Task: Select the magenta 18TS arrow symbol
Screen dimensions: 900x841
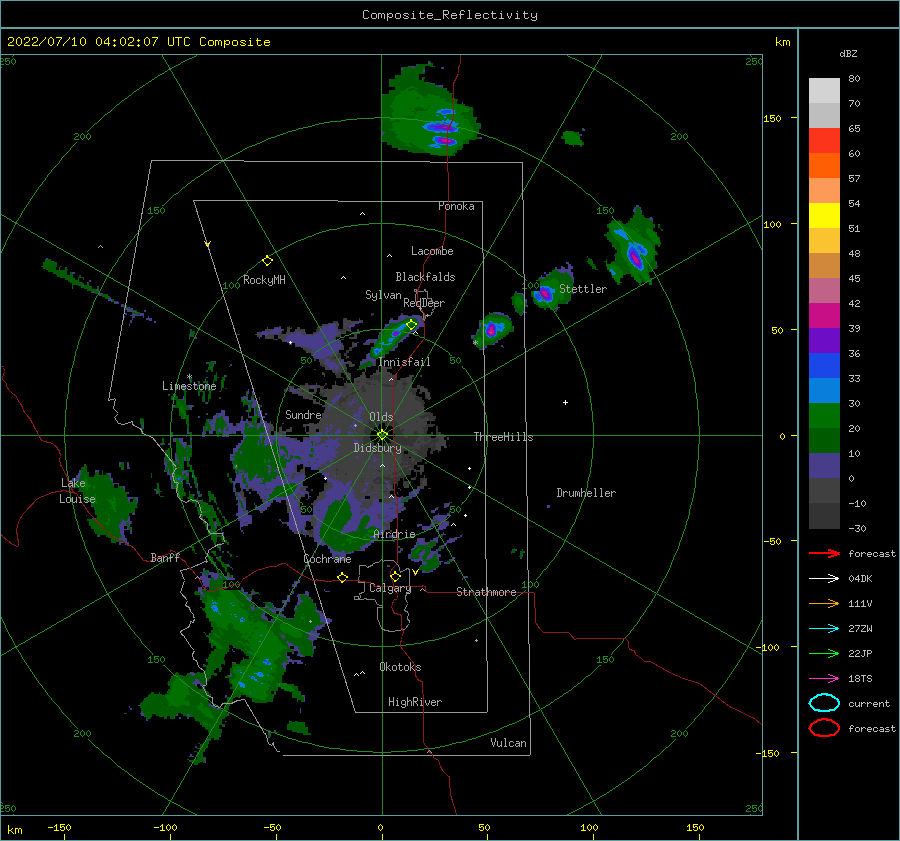Action: pos(824,679)
